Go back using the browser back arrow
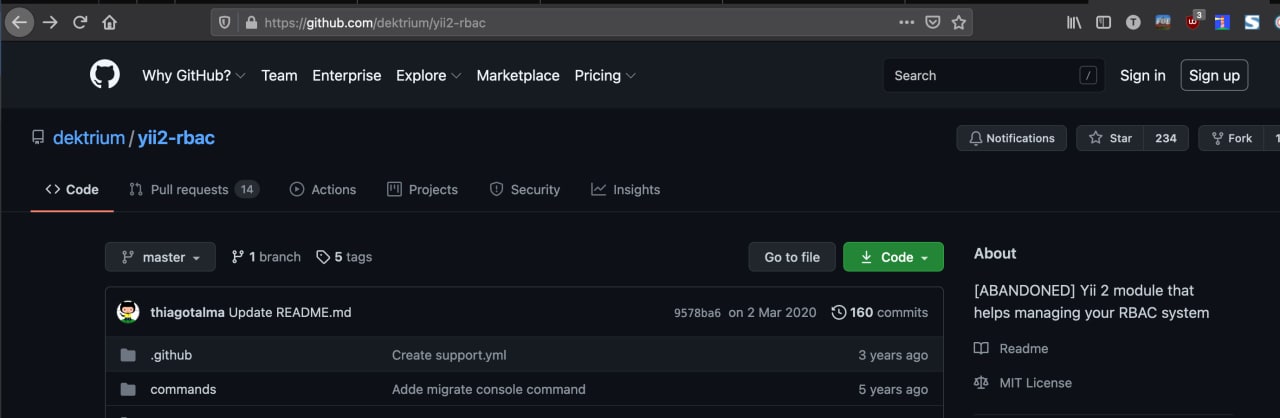The height and width of the screenshot is (418, 1280). tap(19, 22)
